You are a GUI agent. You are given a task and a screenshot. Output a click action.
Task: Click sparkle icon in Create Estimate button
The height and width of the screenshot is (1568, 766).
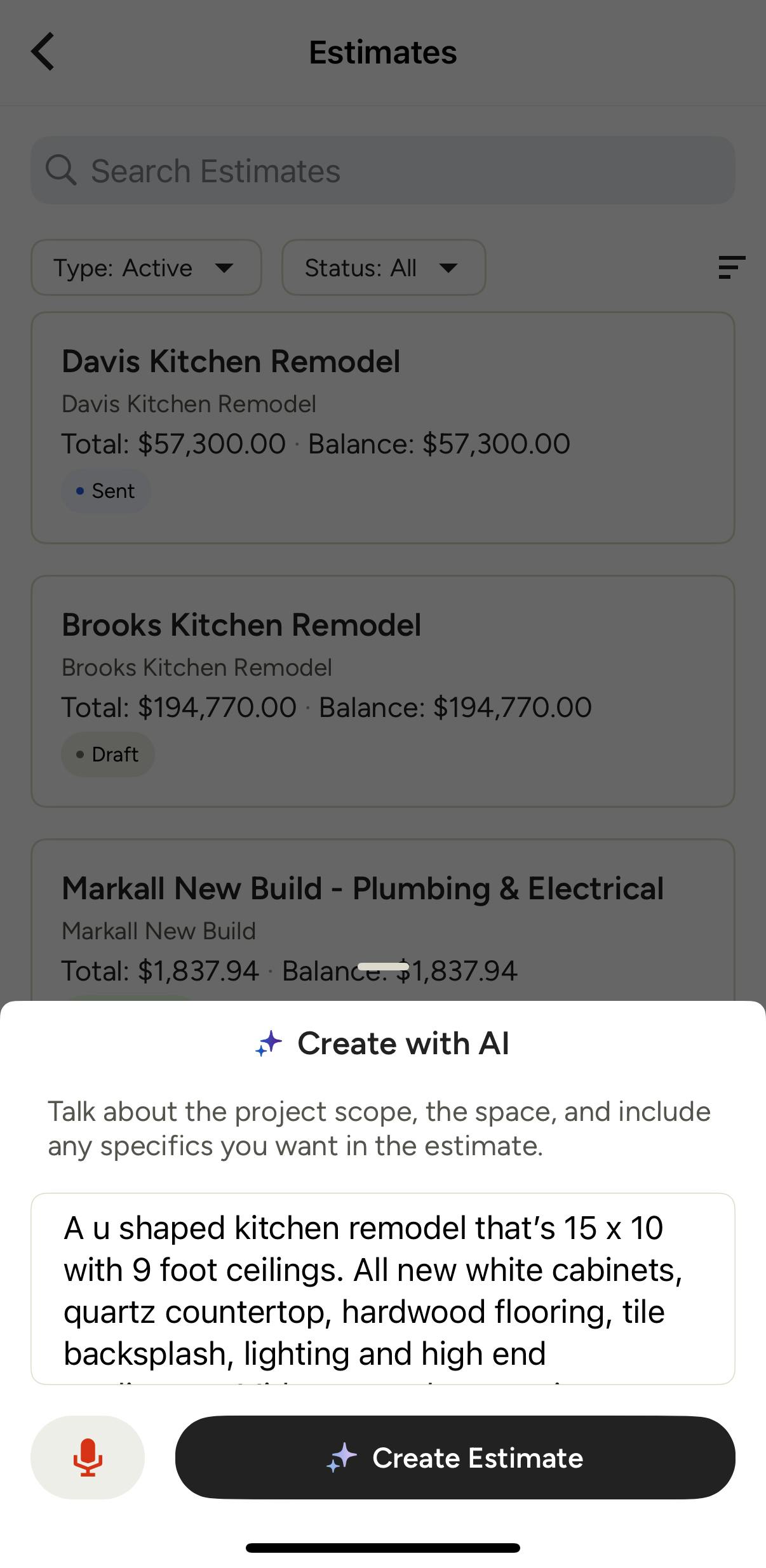pyautogui.click(x=342, y=1457)
